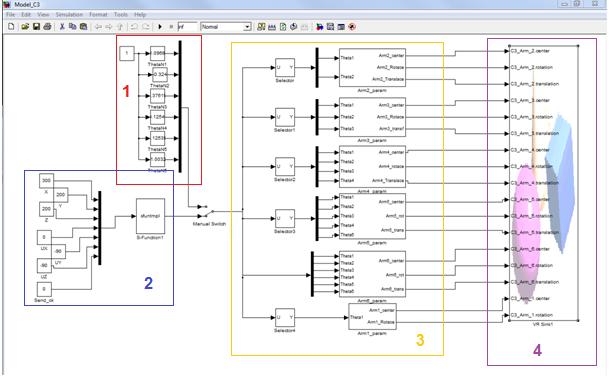The image size is (609, 377).
Task: Start simulation with the play button
Action: 160,27
